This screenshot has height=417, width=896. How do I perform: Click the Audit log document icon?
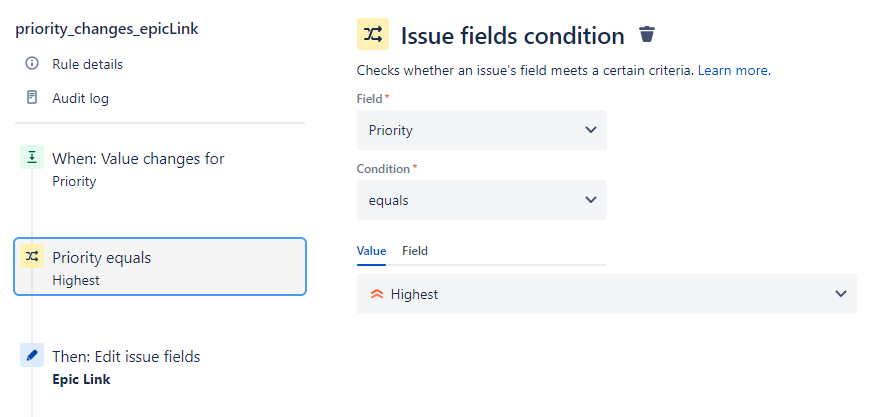point(31,98)
